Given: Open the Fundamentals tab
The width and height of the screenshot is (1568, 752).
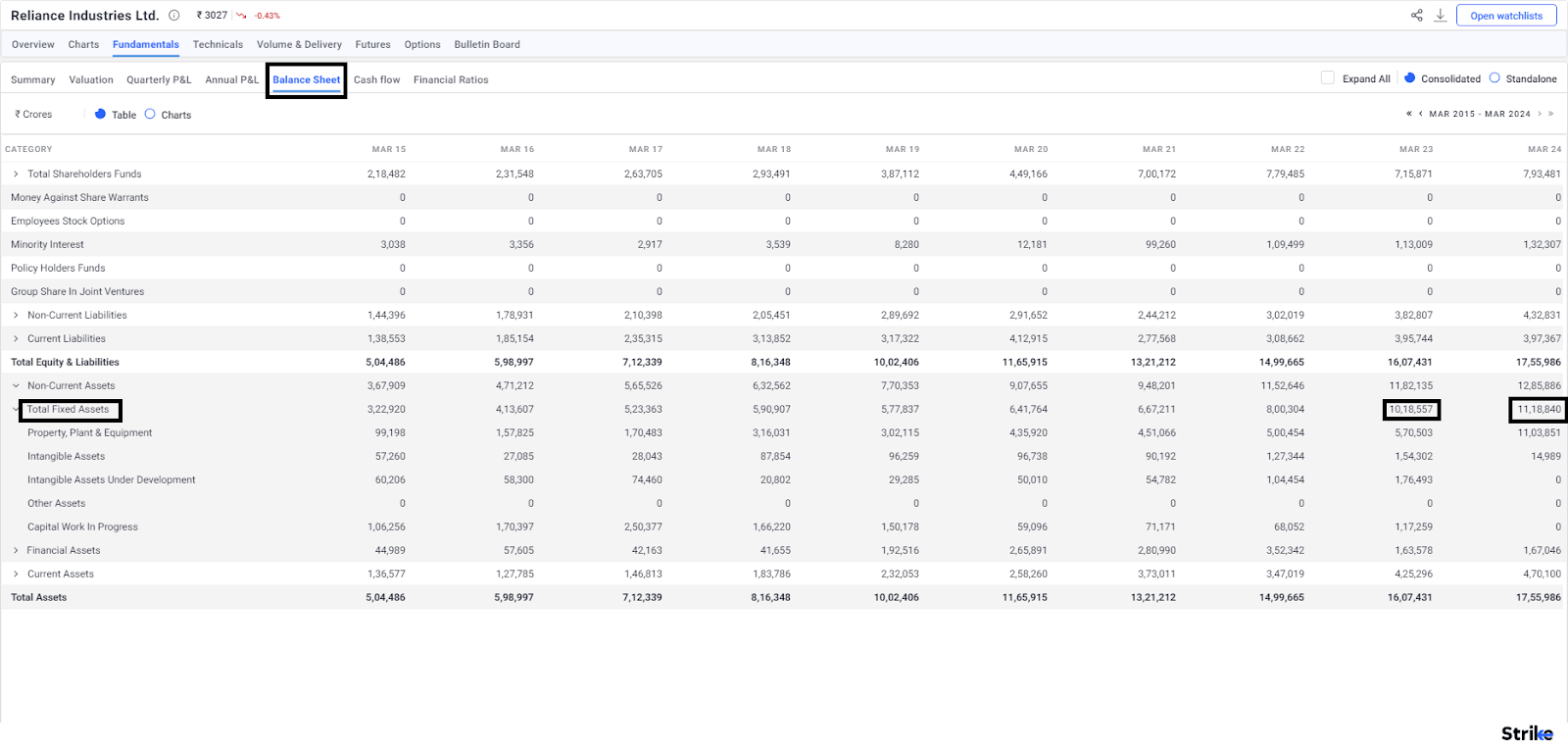Looking at the screenshot, I should point(146,44).
